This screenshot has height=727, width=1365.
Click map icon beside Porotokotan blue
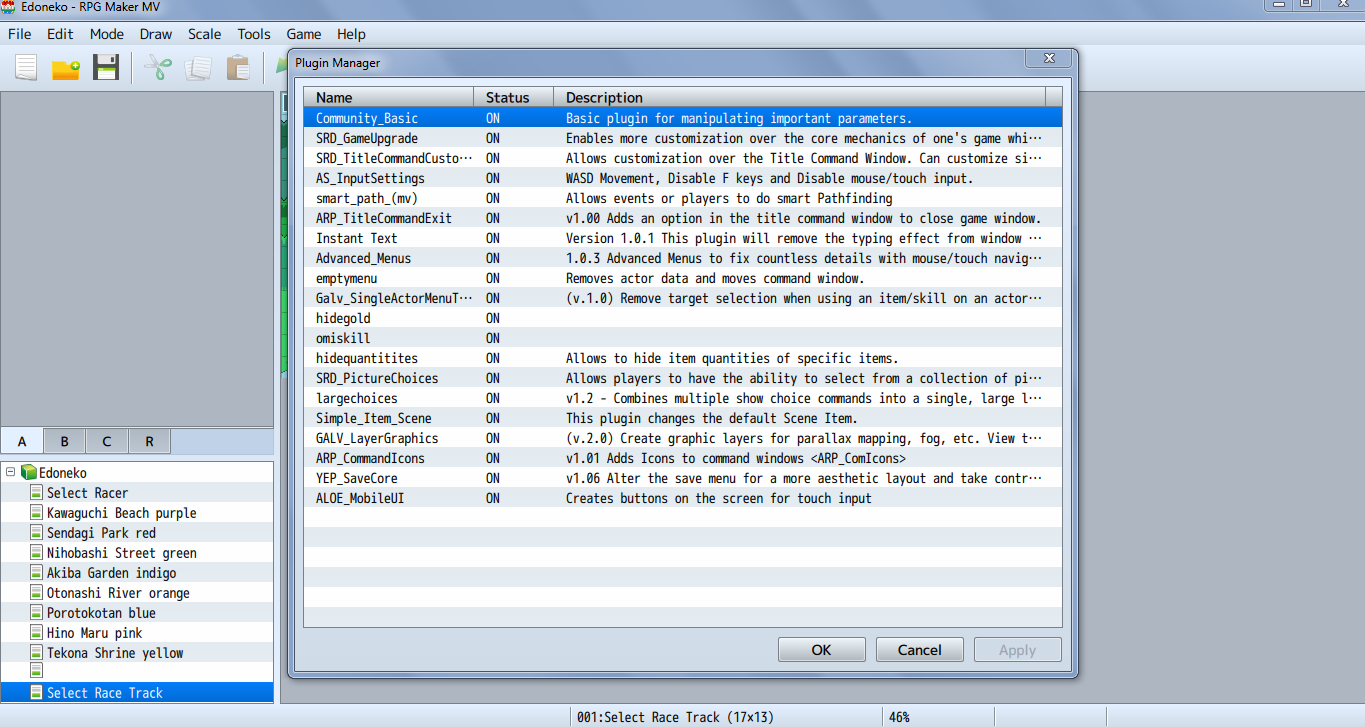36,613
